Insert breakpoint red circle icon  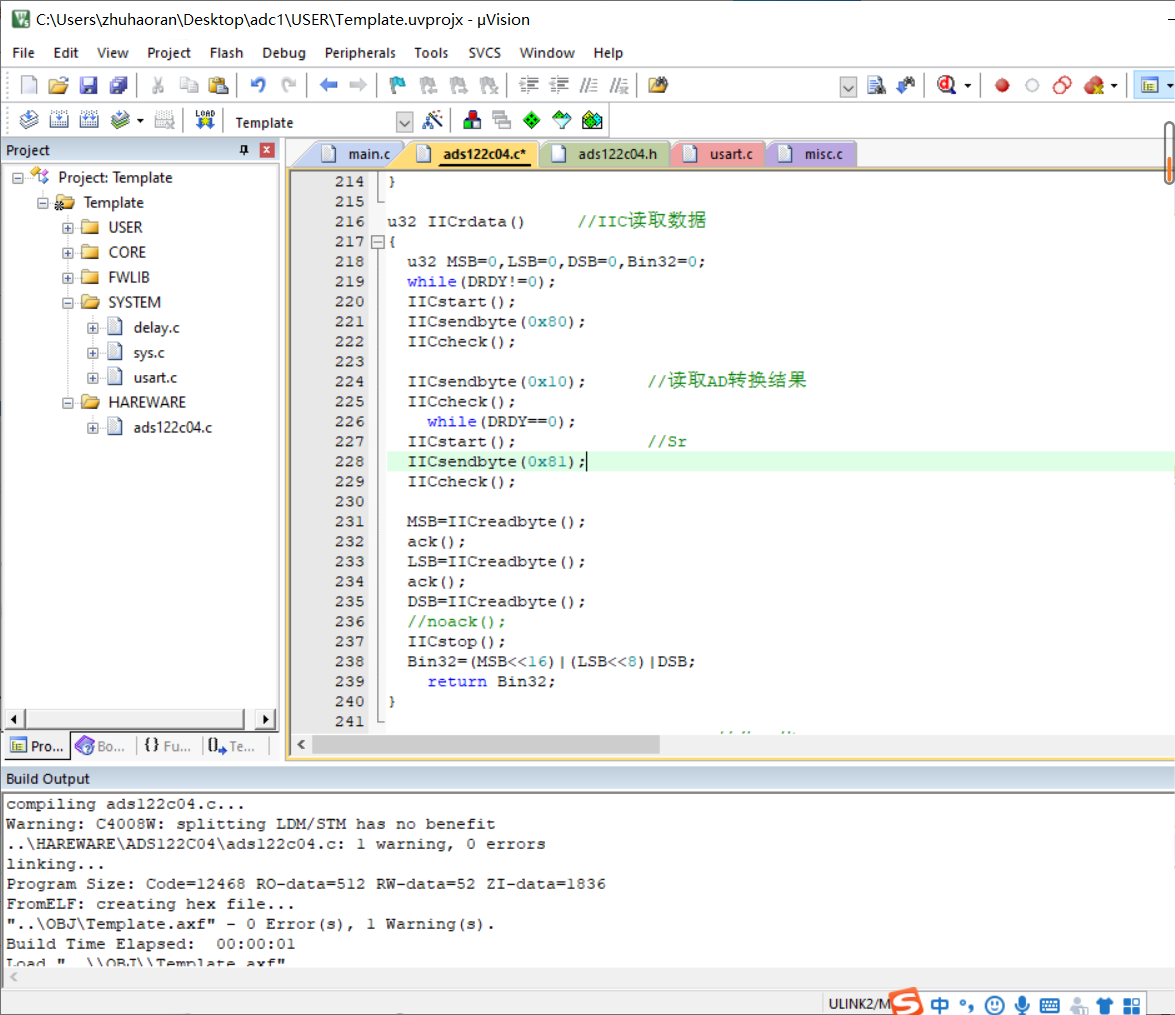tap(1002, 86)
